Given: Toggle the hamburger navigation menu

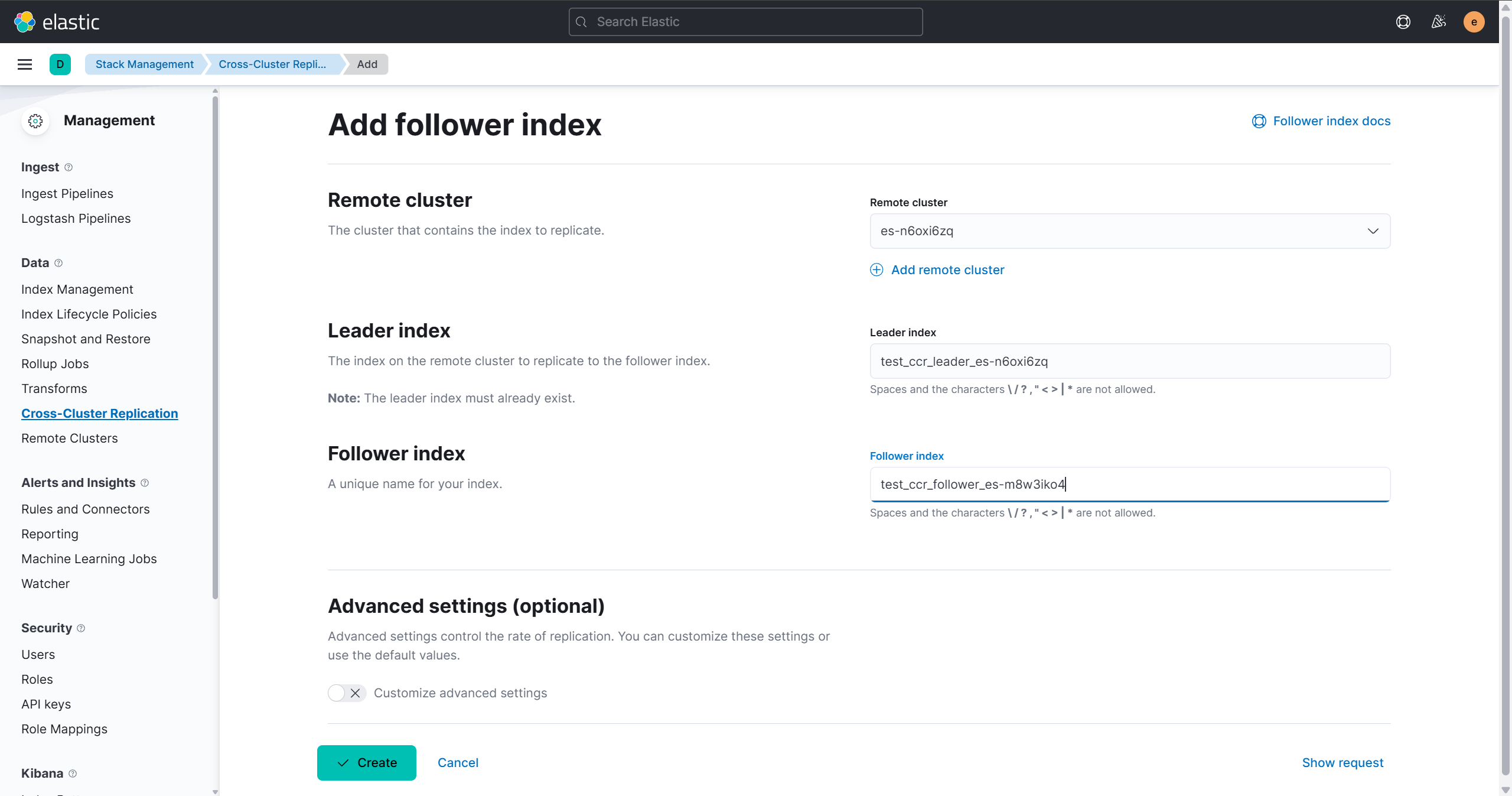Looking at the screenshot, I should click(25, 64).
